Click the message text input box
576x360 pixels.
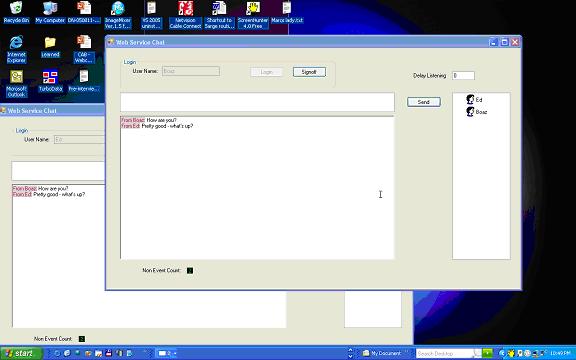pyautogui.click(x=258, y=102)
